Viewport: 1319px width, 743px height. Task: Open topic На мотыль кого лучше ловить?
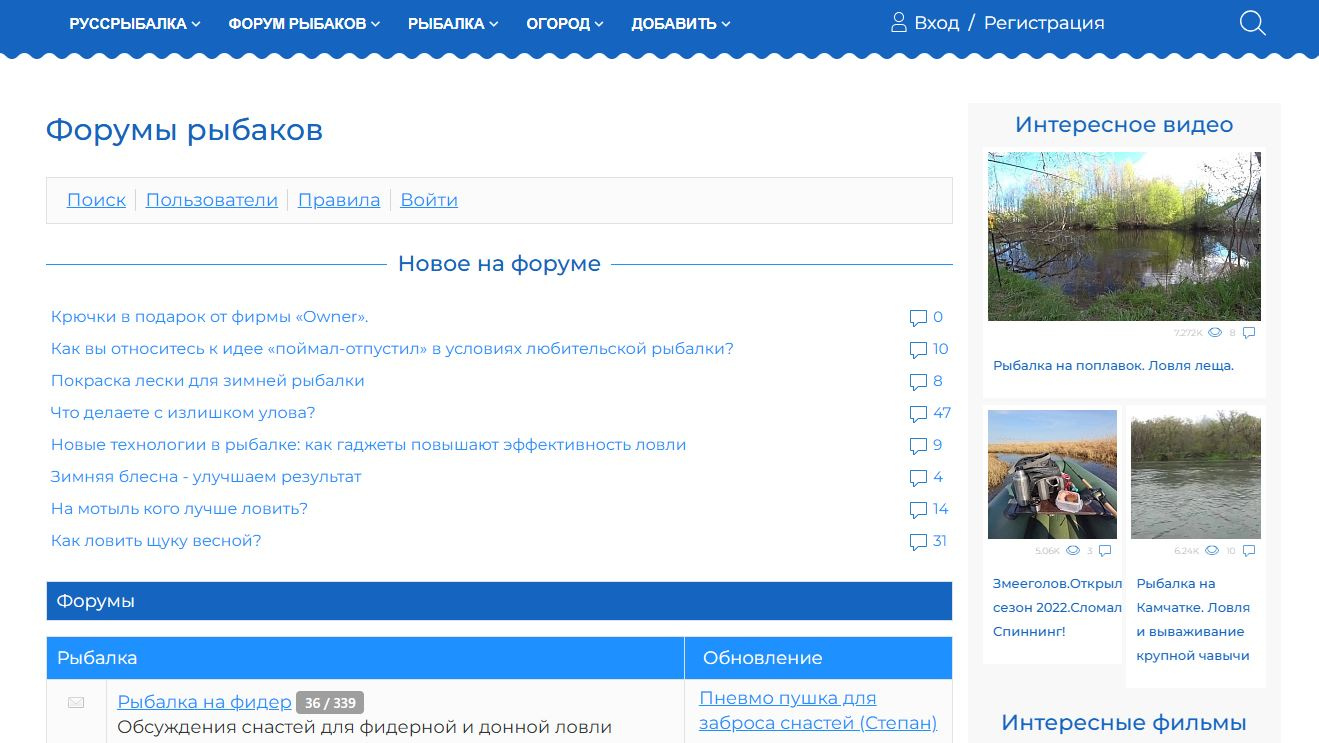tap(179, 509)
